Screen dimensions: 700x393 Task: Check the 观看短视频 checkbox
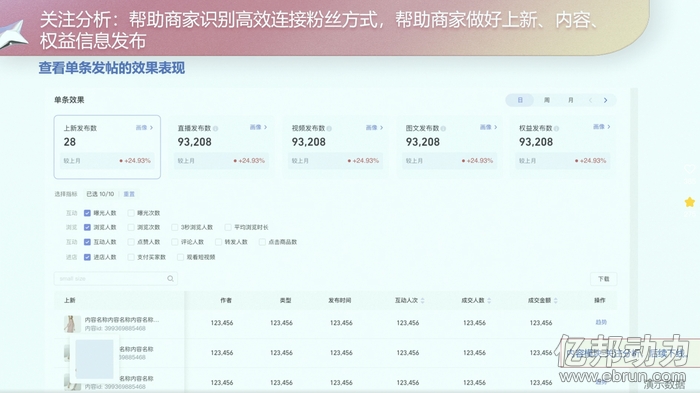(180, 257)
